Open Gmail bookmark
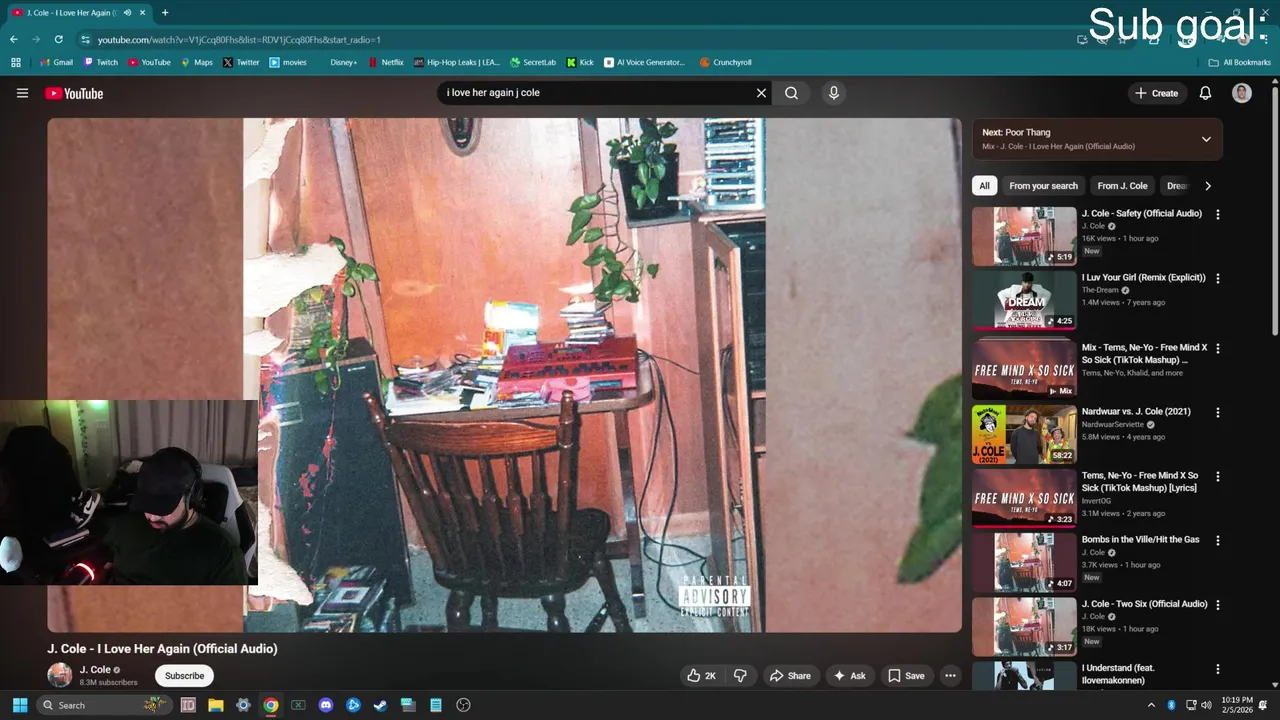Screen dimensions: 1280x720 pos(56,62)
